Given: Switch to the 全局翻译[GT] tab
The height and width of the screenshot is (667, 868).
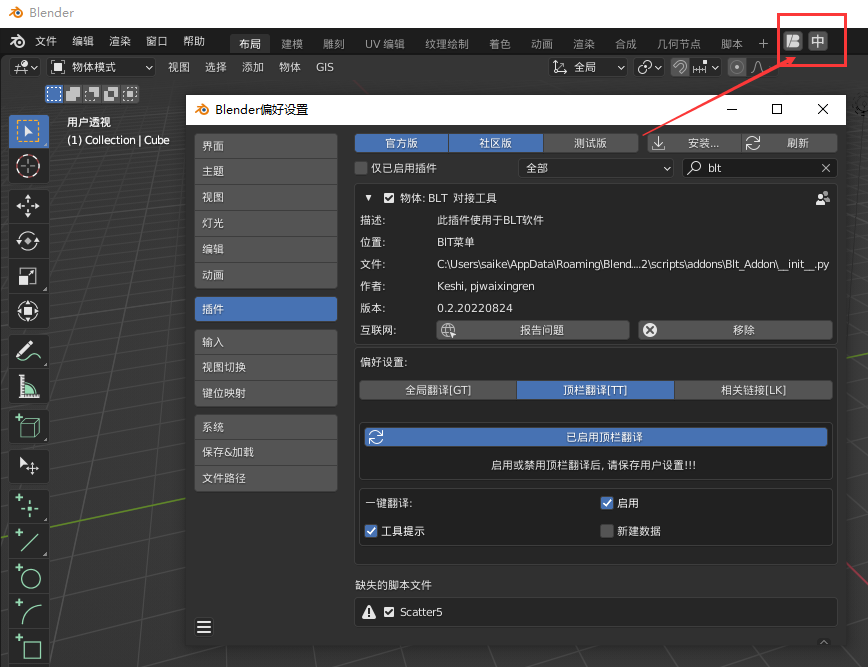Looking at the screenshot, I should click(x=437, y=390).
